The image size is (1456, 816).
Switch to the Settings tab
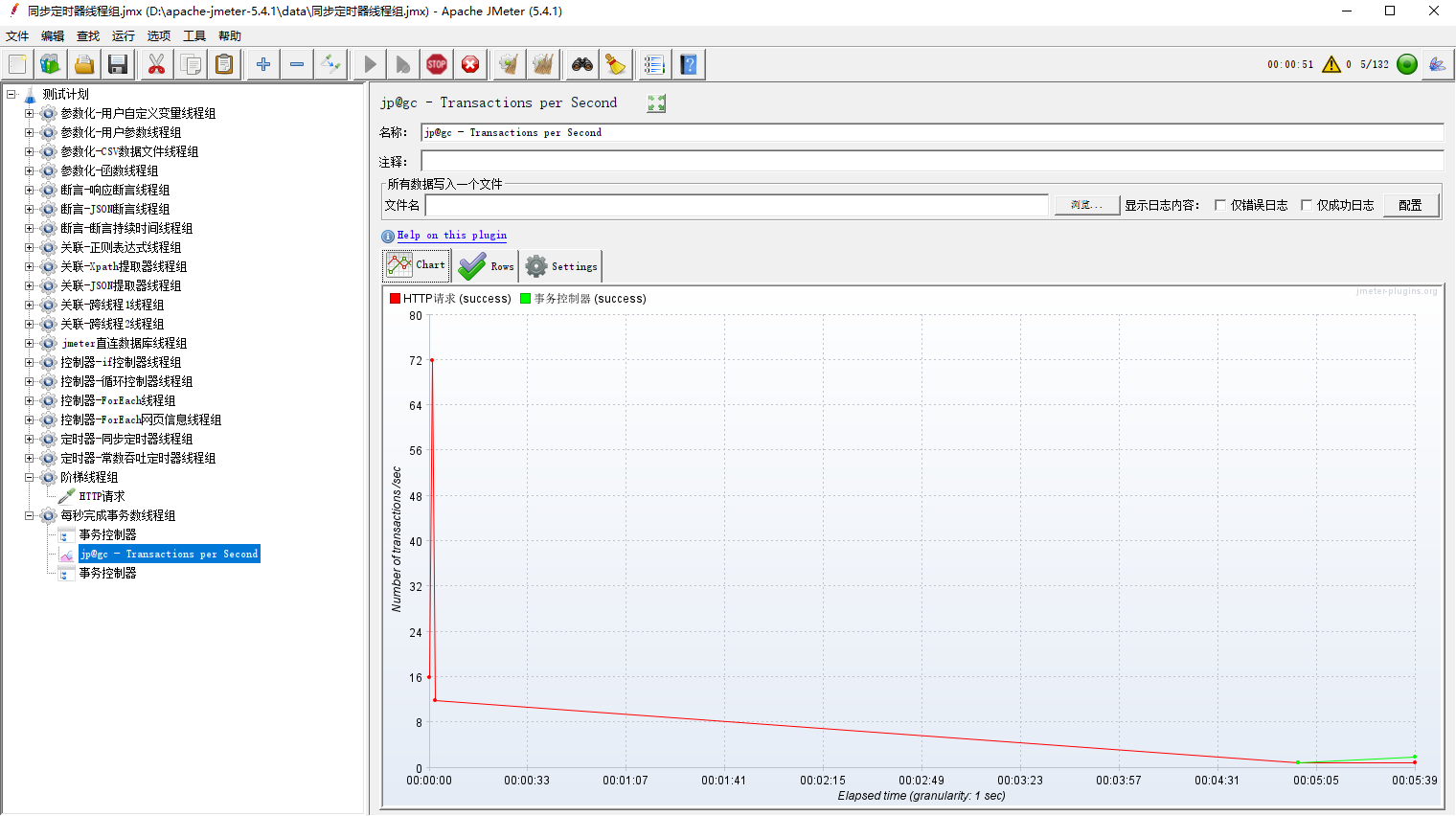point(562,266)
